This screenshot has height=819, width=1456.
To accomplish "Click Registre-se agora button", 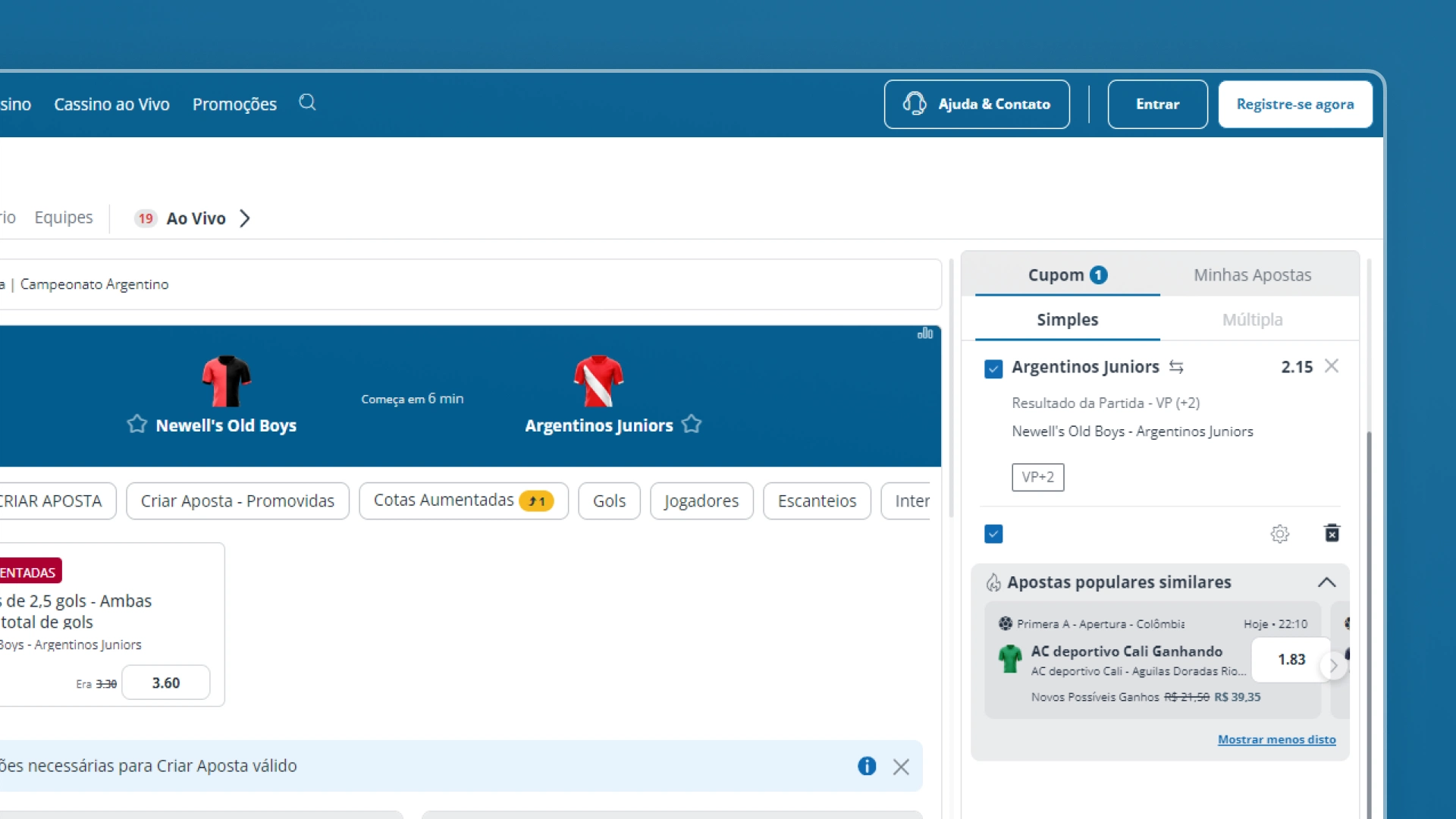I will pyautogui.click(x=1295, y=104).
